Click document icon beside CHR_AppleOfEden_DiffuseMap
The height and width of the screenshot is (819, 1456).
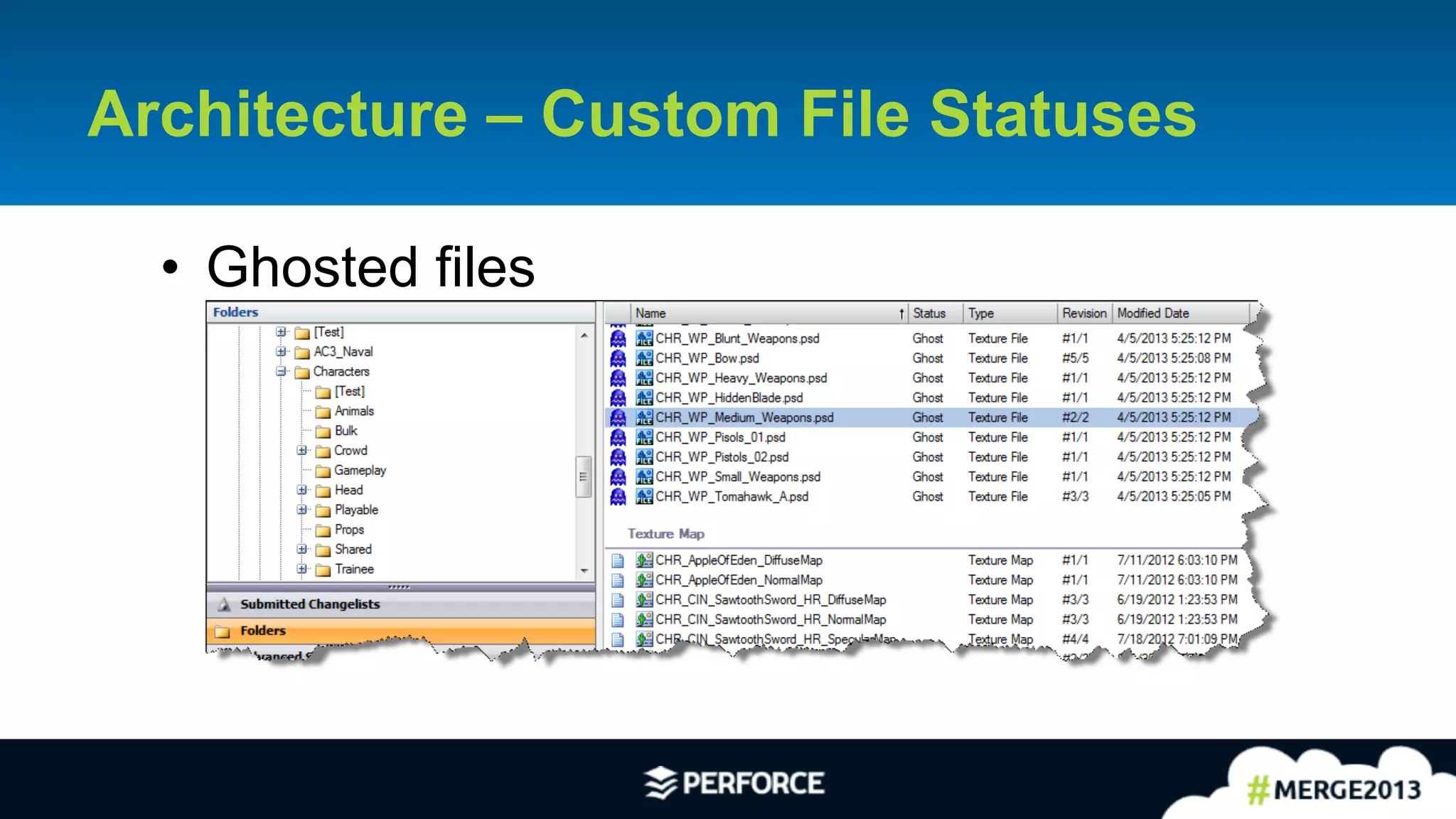[x=618, y=560]
